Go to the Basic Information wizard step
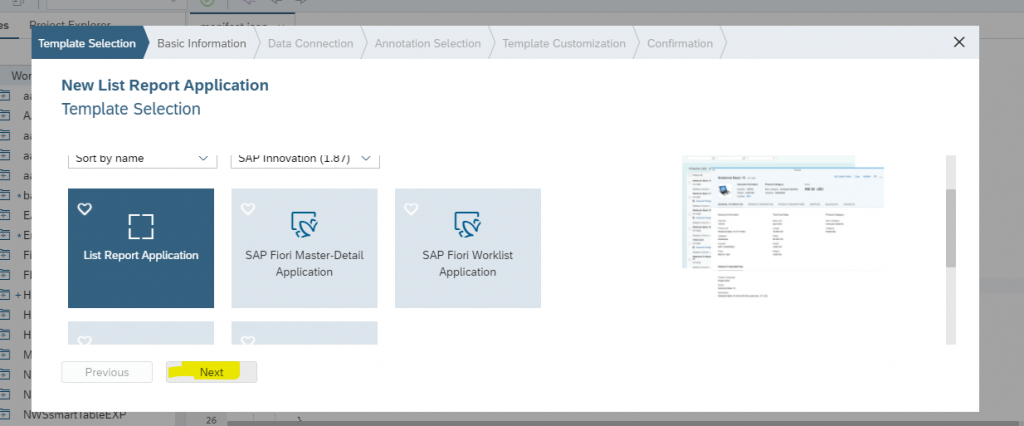The height and width of the screenshot is (426, 1024). [x=202, y=44]
